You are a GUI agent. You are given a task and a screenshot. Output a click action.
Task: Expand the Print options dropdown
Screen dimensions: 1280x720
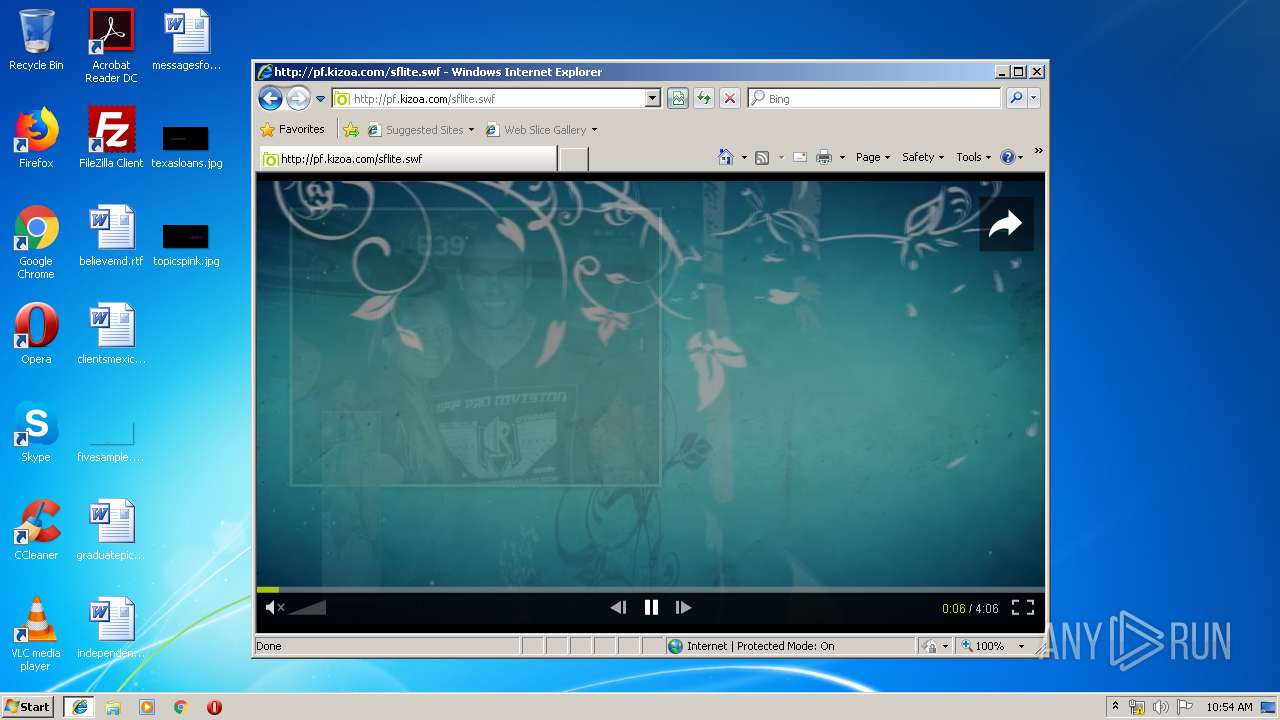(842, 157)
